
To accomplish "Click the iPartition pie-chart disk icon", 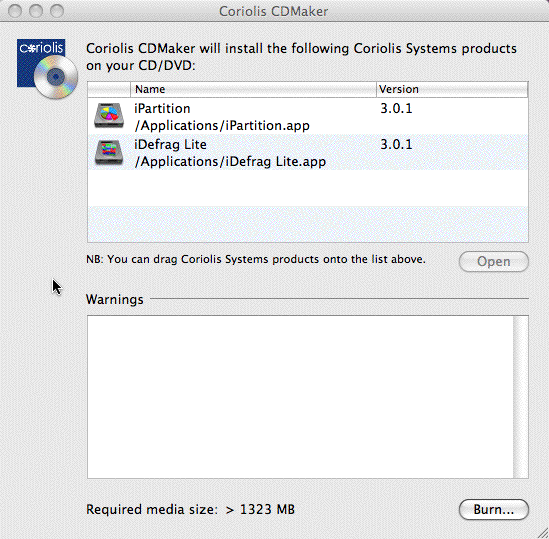I will tap(109, 116).
